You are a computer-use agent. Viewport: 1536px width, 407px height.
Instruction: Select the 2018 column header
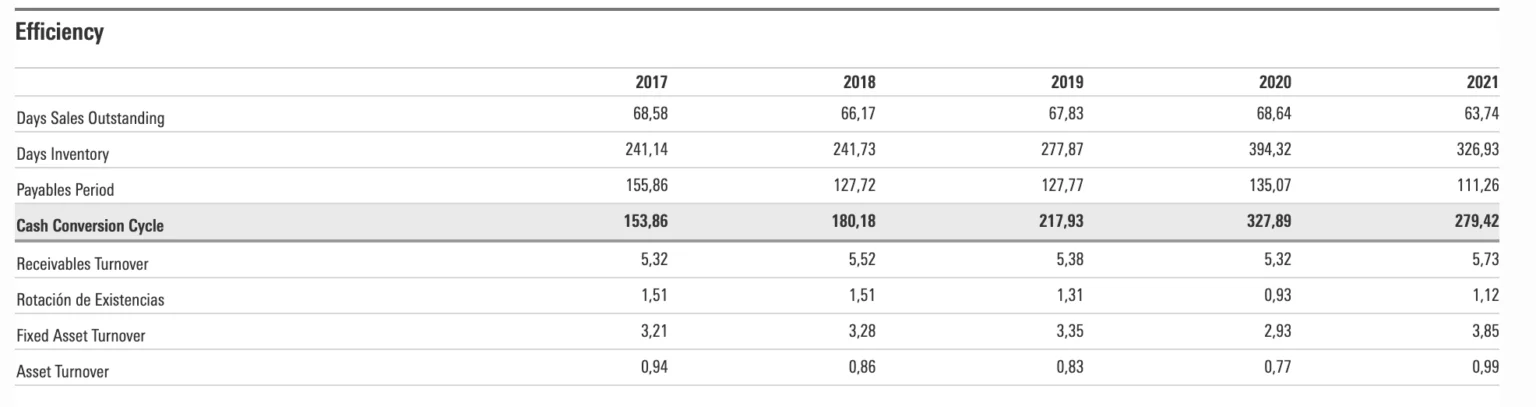(859, 82)
